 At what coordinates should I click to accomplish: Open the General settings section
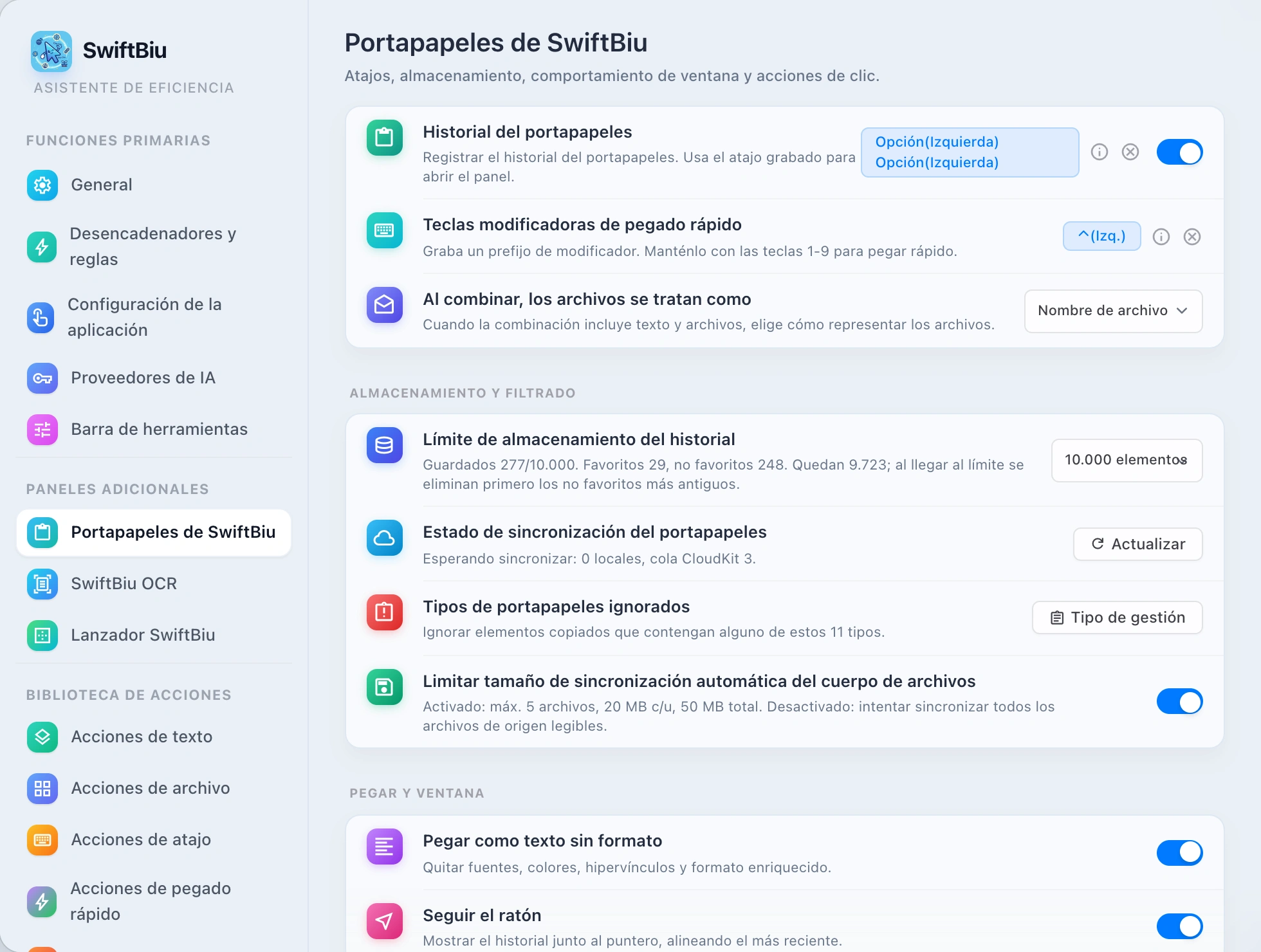(x=153, y=185)
